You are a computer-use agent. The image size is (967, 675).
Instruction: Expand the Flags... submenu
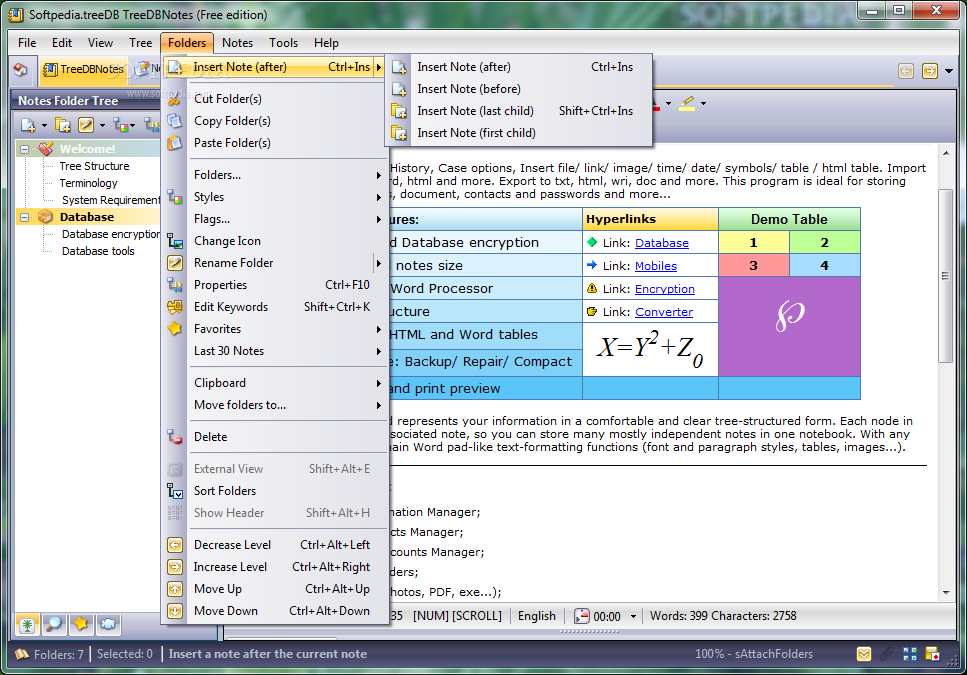(274, 219)
